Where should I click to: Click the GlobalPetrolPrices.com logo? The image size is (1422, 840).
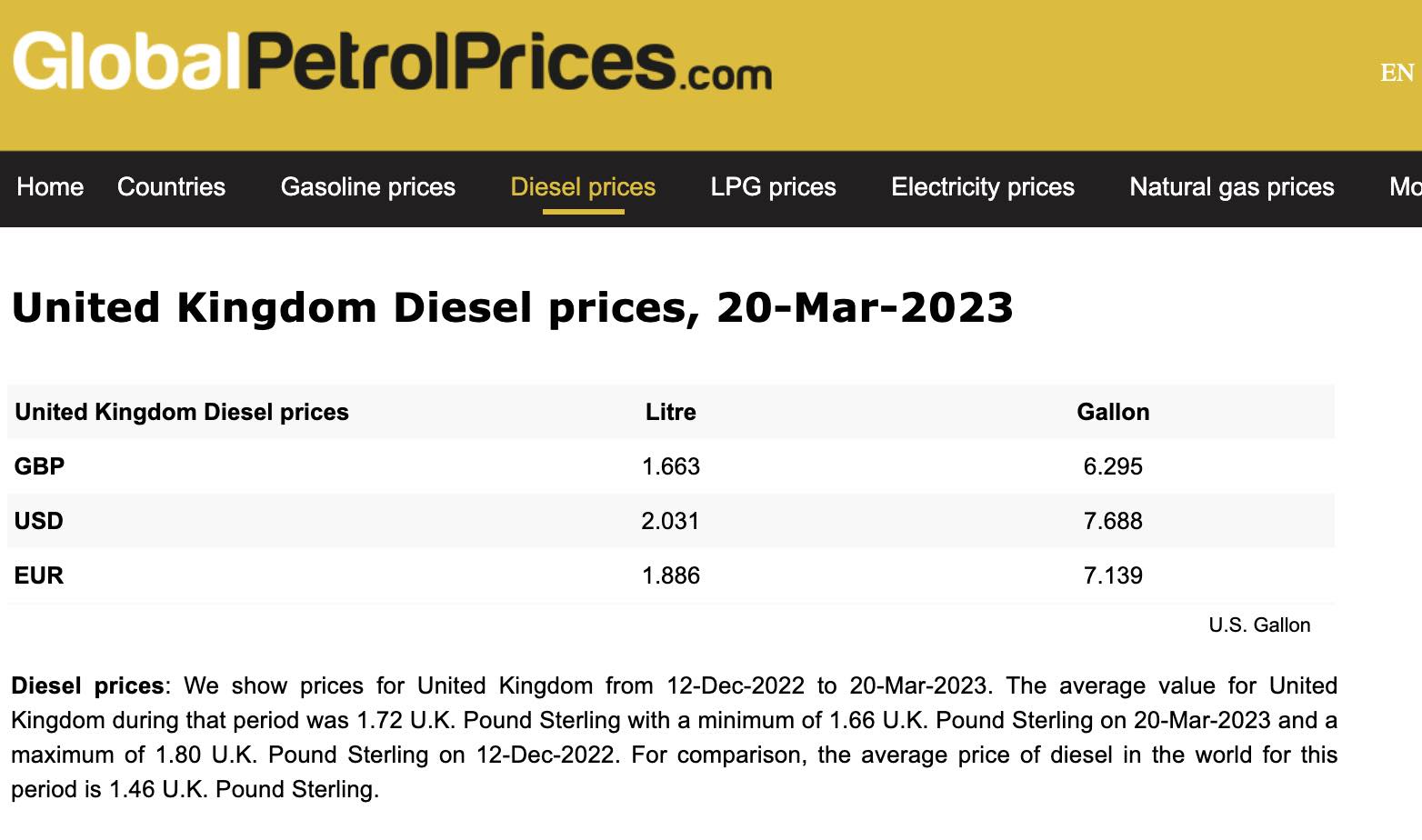coord(392,62)
